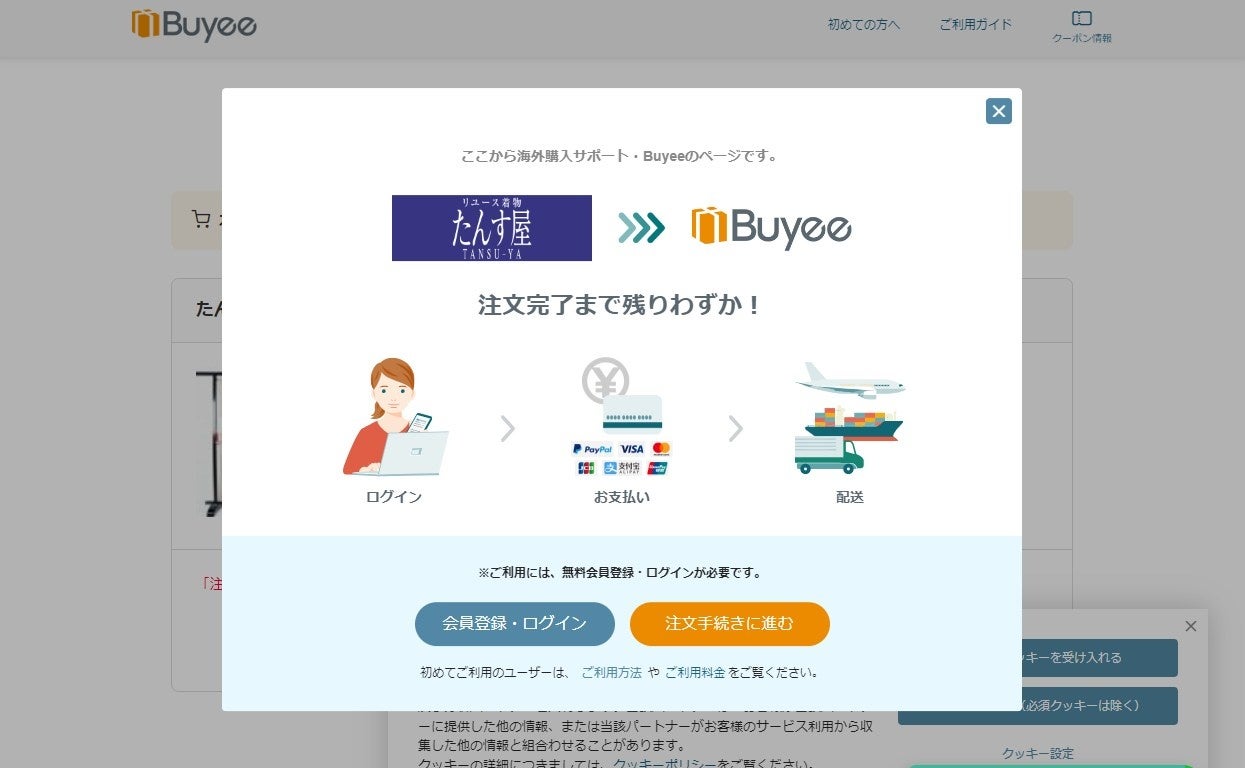Click the 無料会員登録・ログインが必要です notice
Viewport: 1245px width, 768px height.
pos(622,573)
